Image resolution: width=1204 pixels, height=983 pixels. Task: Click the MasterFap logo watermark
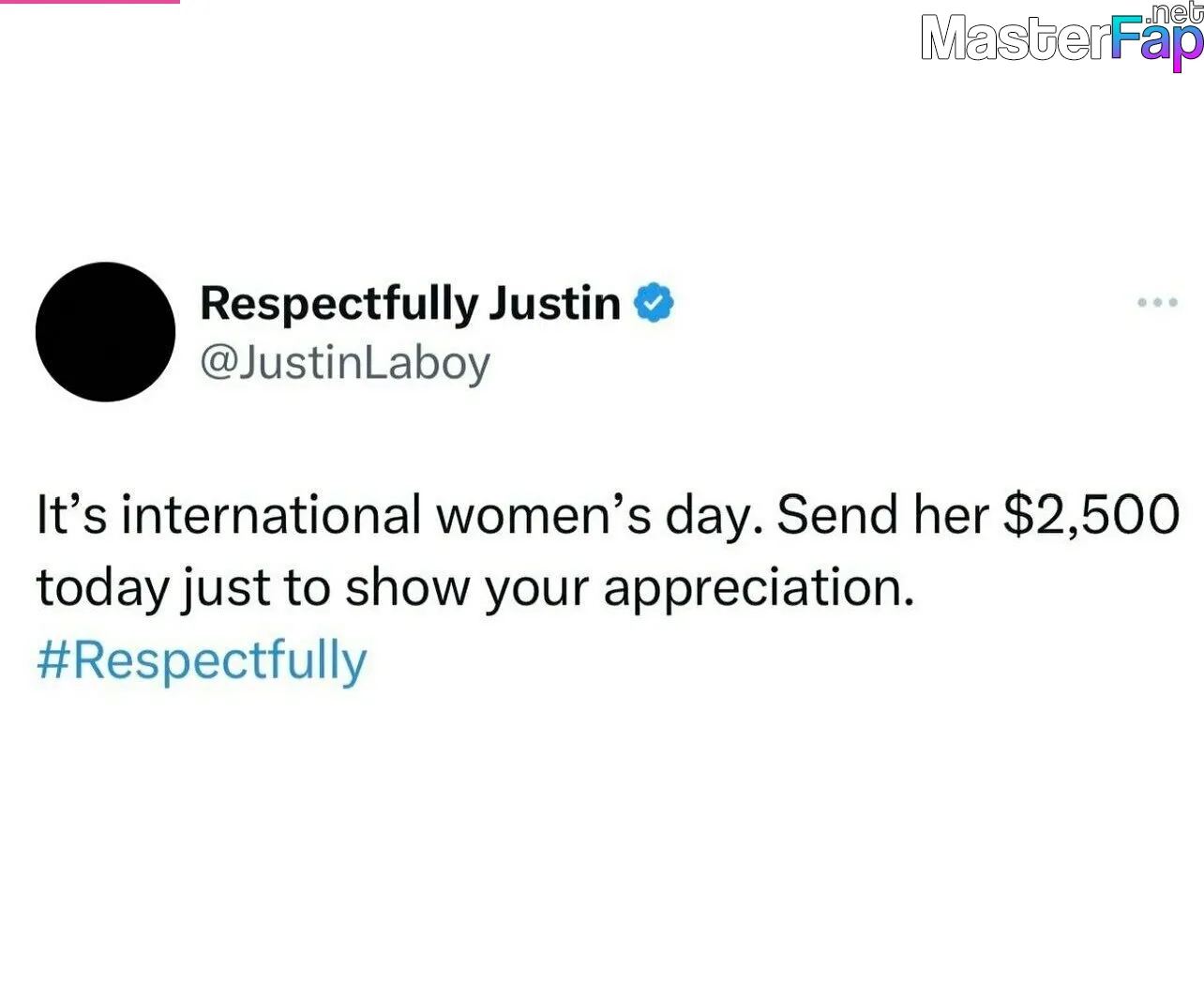click(x=1061, y=37)
